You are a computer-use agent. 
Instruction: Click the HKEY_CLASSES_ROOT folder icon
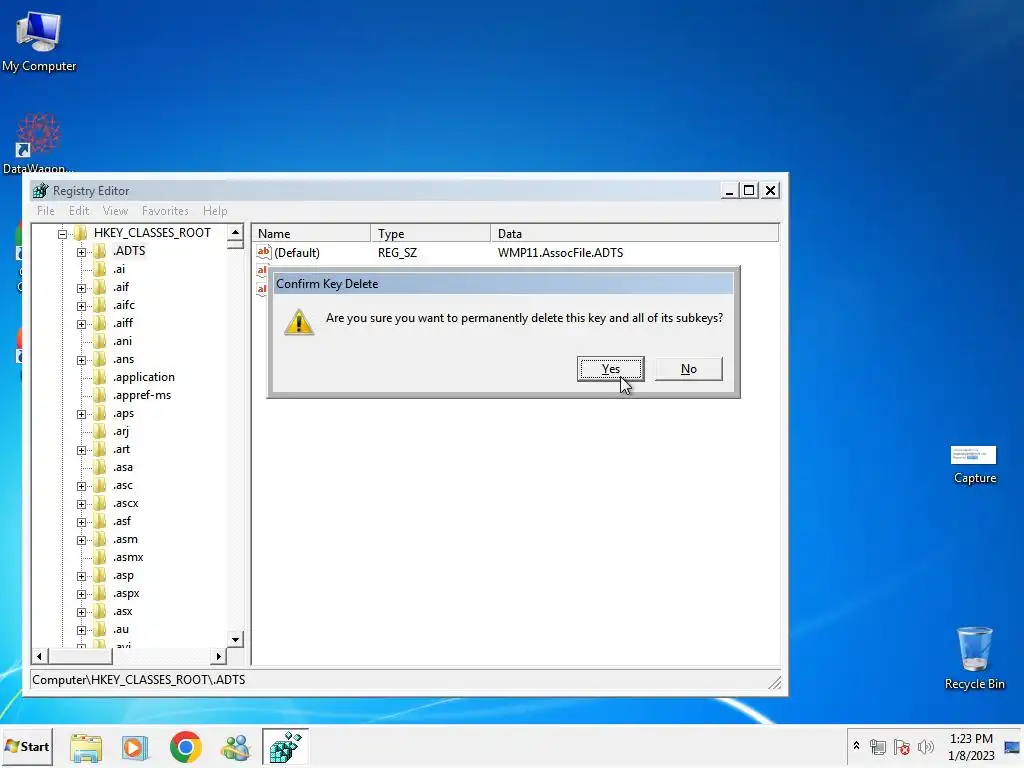point(81,232)
